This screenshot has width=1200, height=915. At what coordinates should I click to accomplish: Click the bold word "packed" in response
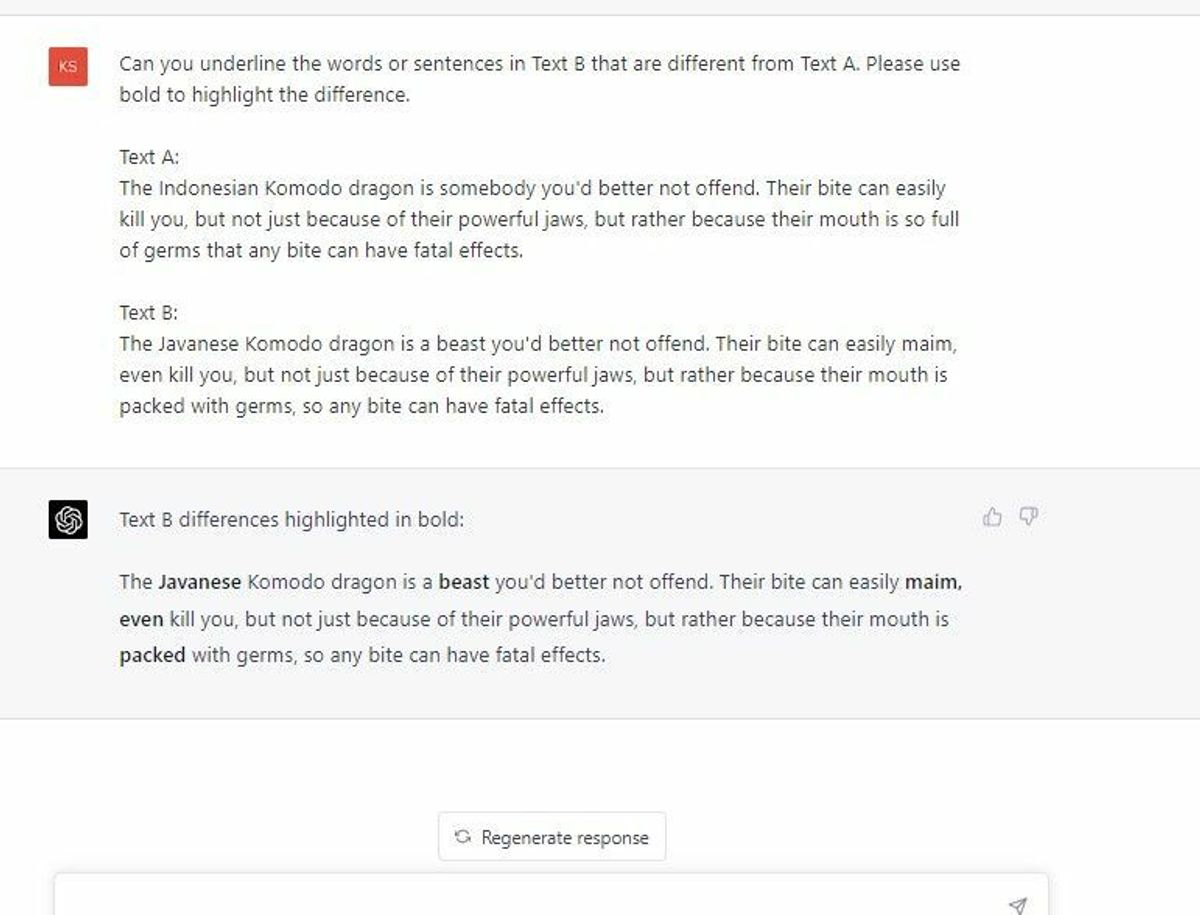click(152, 657)
